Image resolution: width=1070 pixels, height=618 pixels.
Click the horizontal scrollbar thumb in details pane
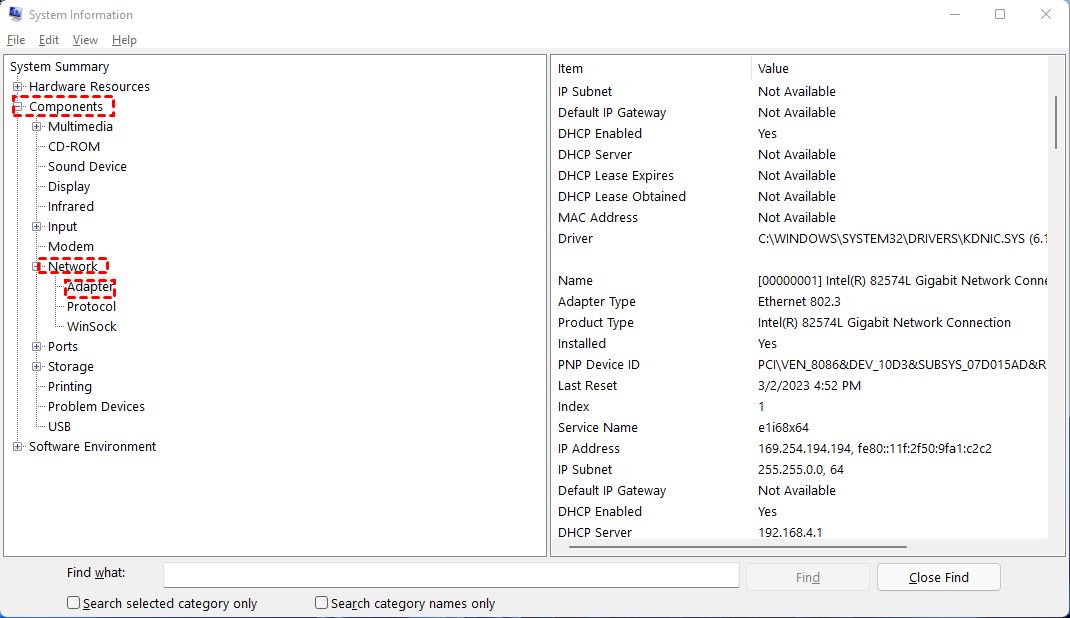pos(738,546)
